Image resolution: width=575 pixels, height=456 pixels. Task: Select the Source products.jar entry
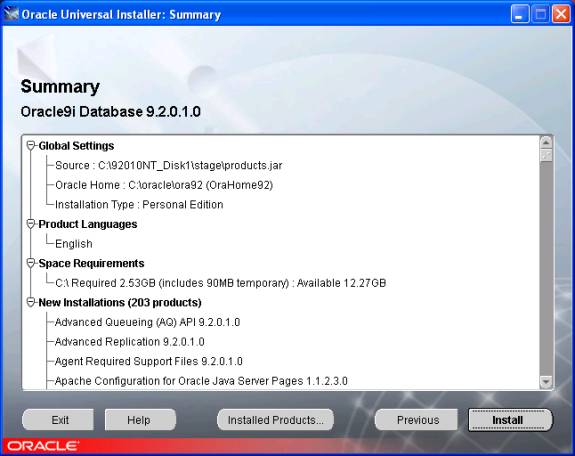click(x=169, y=165)
